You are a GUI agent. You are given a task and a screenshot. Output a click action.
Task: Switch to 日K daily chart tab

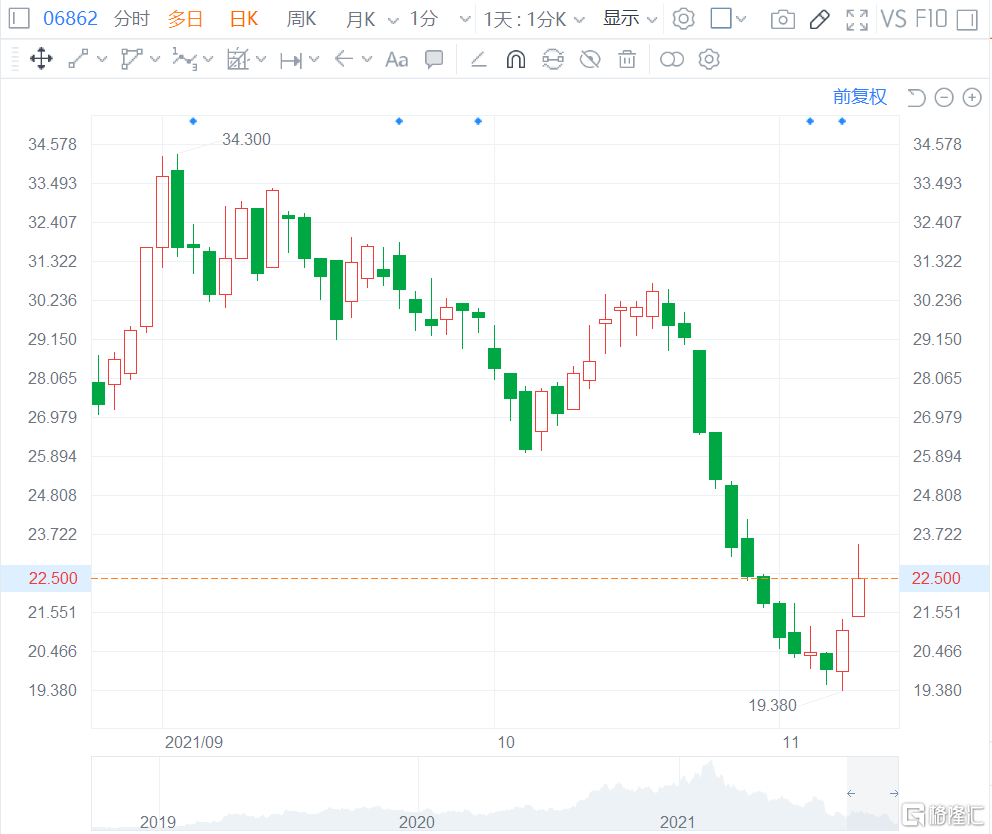(243, 19)
